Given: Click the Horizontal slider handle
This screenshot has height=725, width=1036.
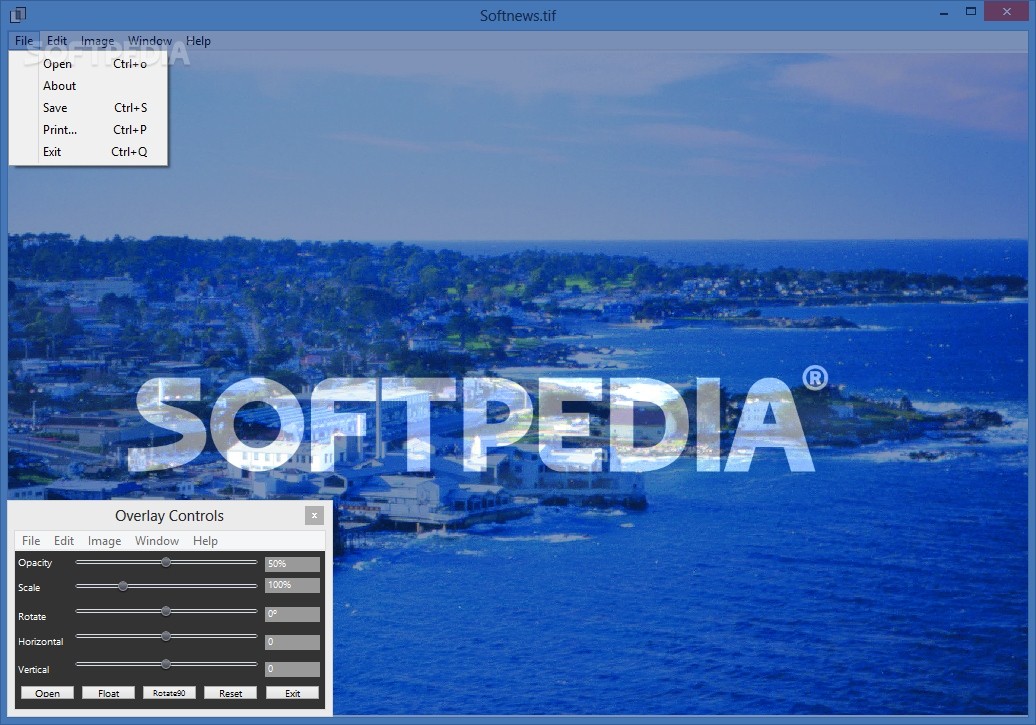Looking at the screenshot, I should [166, 636].
